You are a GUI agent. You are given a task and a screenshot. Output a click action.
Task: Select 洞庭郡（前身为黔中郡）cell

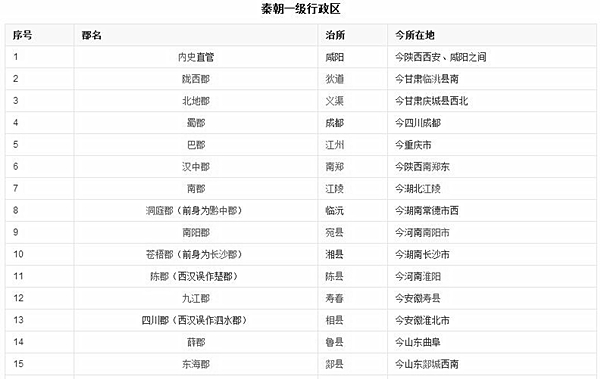click(x=196, y=211)
